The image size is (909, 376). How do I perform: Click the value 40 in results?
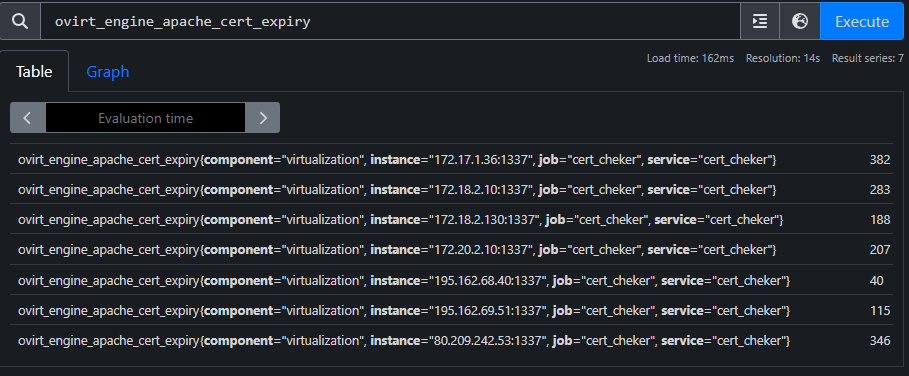coord(877,280)
